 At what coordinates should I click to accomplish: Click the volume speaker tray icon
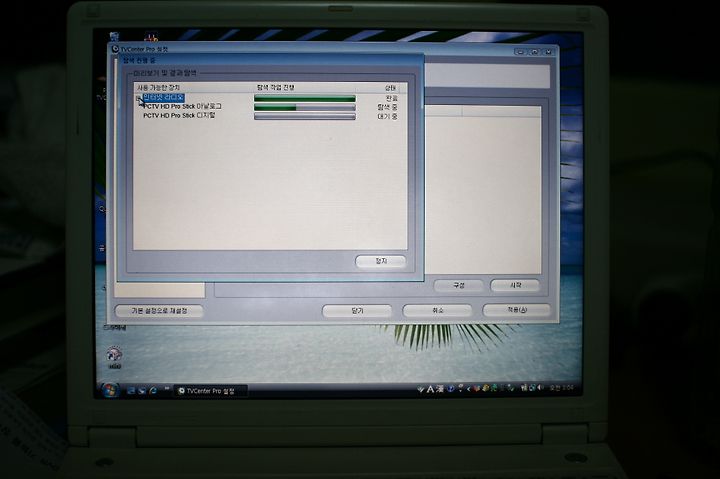pos(540,389)
